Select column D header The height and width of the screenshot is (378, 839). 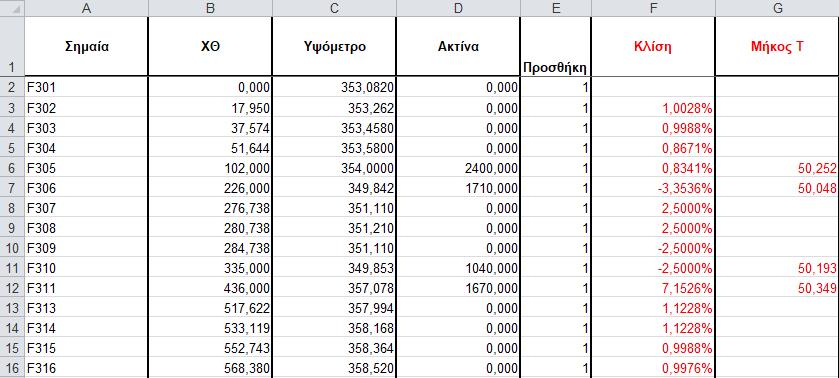click(x=458, y=8)
